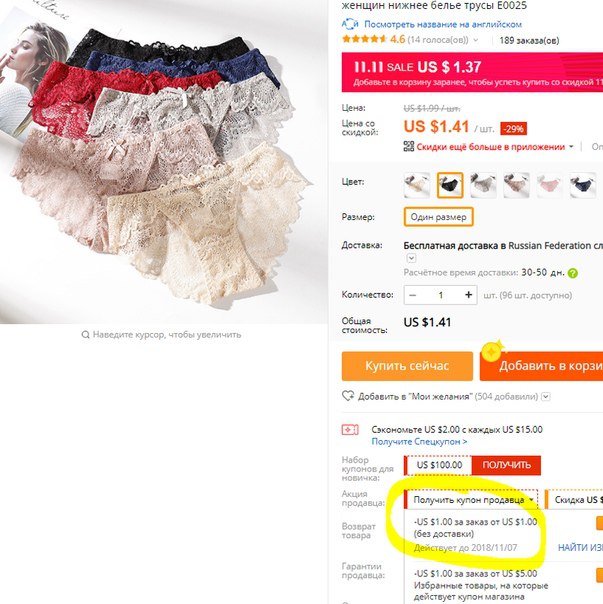Click the red 'ПОЛУЧИТЬ' coupon button
Image resolution: width=603 pixels, height=604 pixels.
pyautogui.click(x=506, y=465)
